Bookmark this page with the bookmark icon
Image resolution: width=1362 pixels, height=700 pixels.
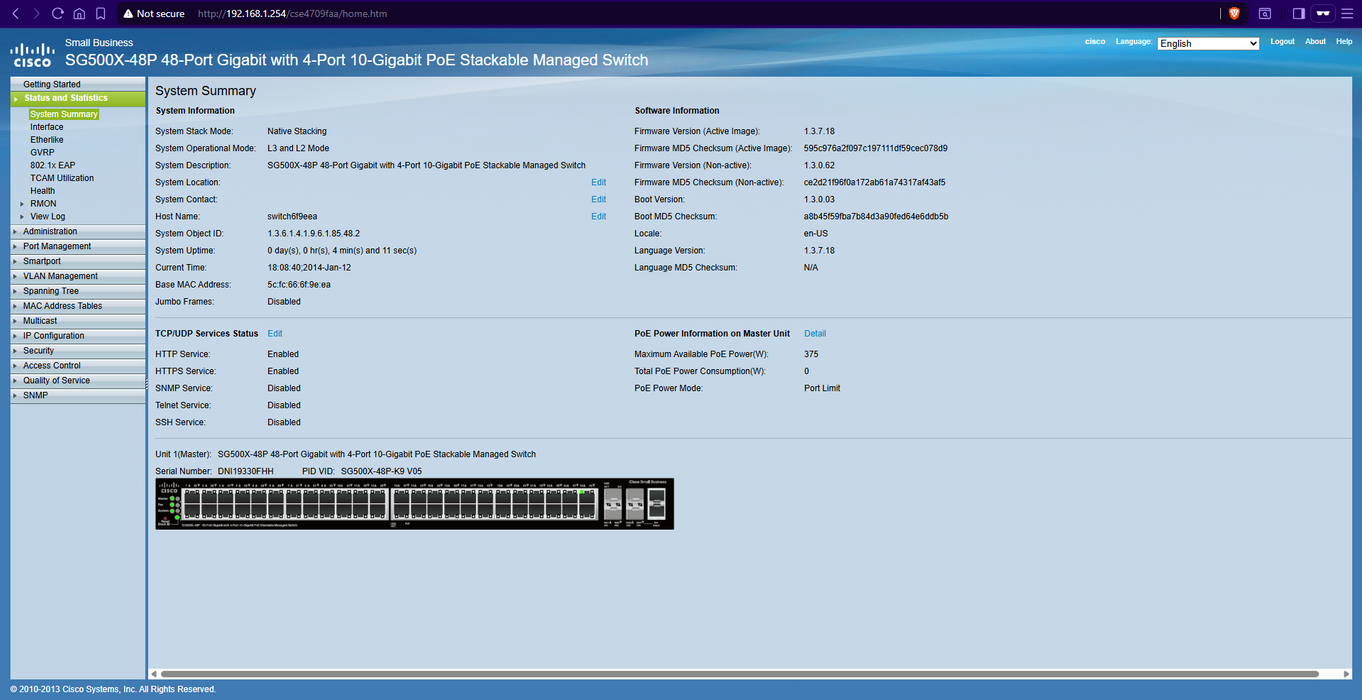pyautogui.click(x=101, y=14)
